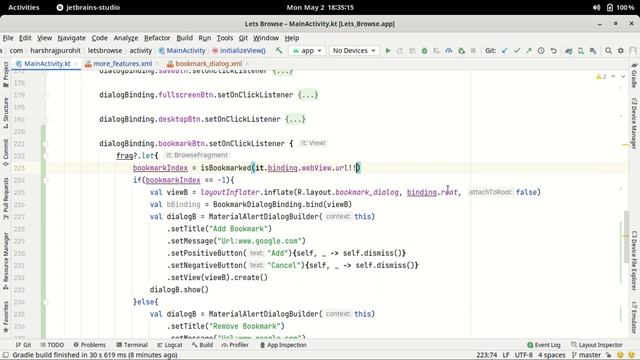Open the TODO tool window
Screen dimensions: 640x360
52,345
